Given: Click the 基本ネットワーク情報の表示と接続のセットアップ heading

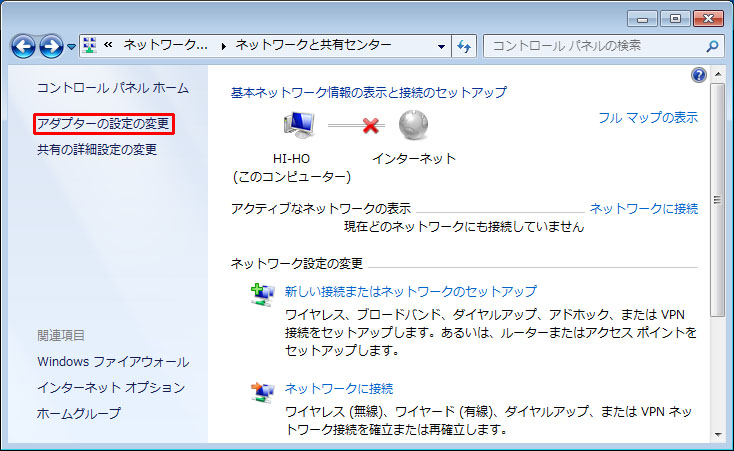Looking at the screenshot, I should 368,92.
